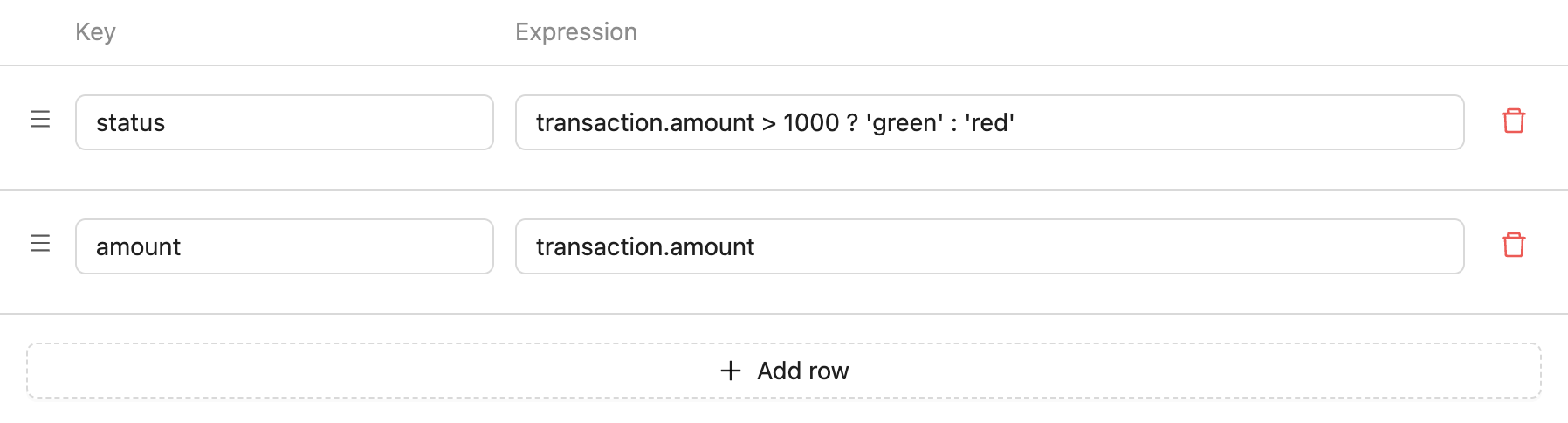Delete the amount row with trash icon
Image resolution: width=1568 pixels, height=423 pixels.
tap(1513, 246)
